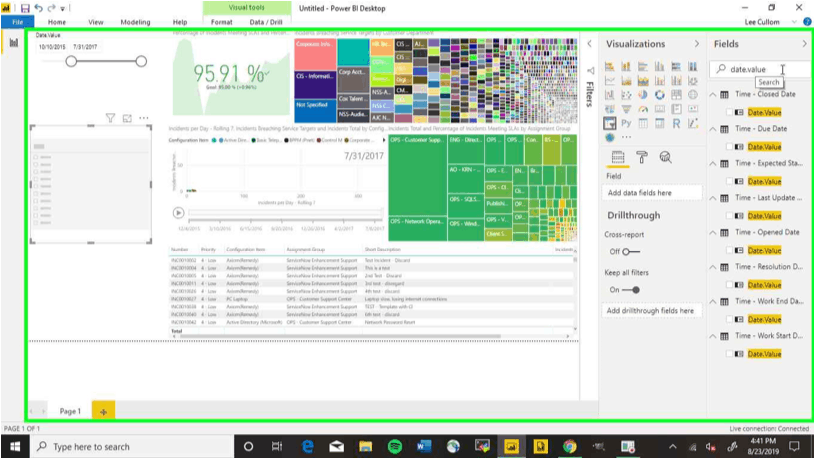This screenshot has width=815, height=460.
Task: Switch to the Modeling ribbon tab
Action: click(x=135, y=22)
